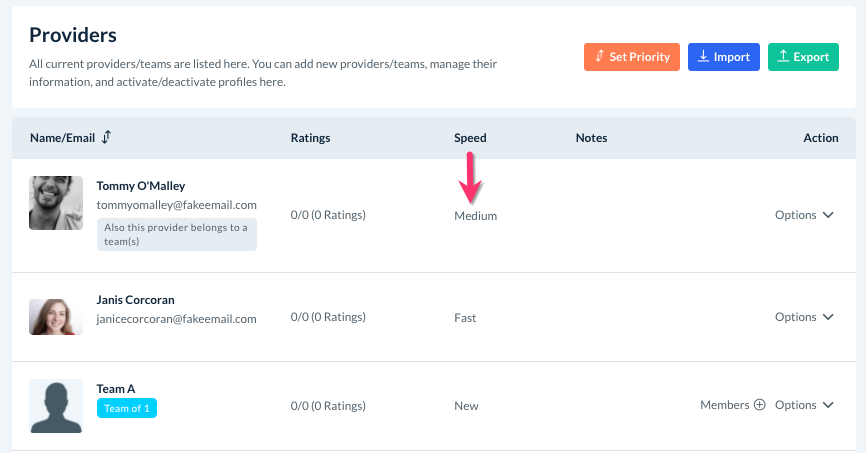Click the 'belongs to a team(s)' badge
Screen dimensions: 866x453
point(176,234)
